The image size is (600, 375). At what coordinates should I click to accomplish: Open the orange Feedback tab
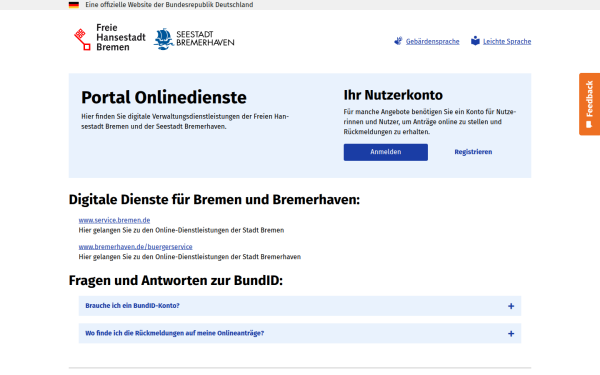[589, 104]
